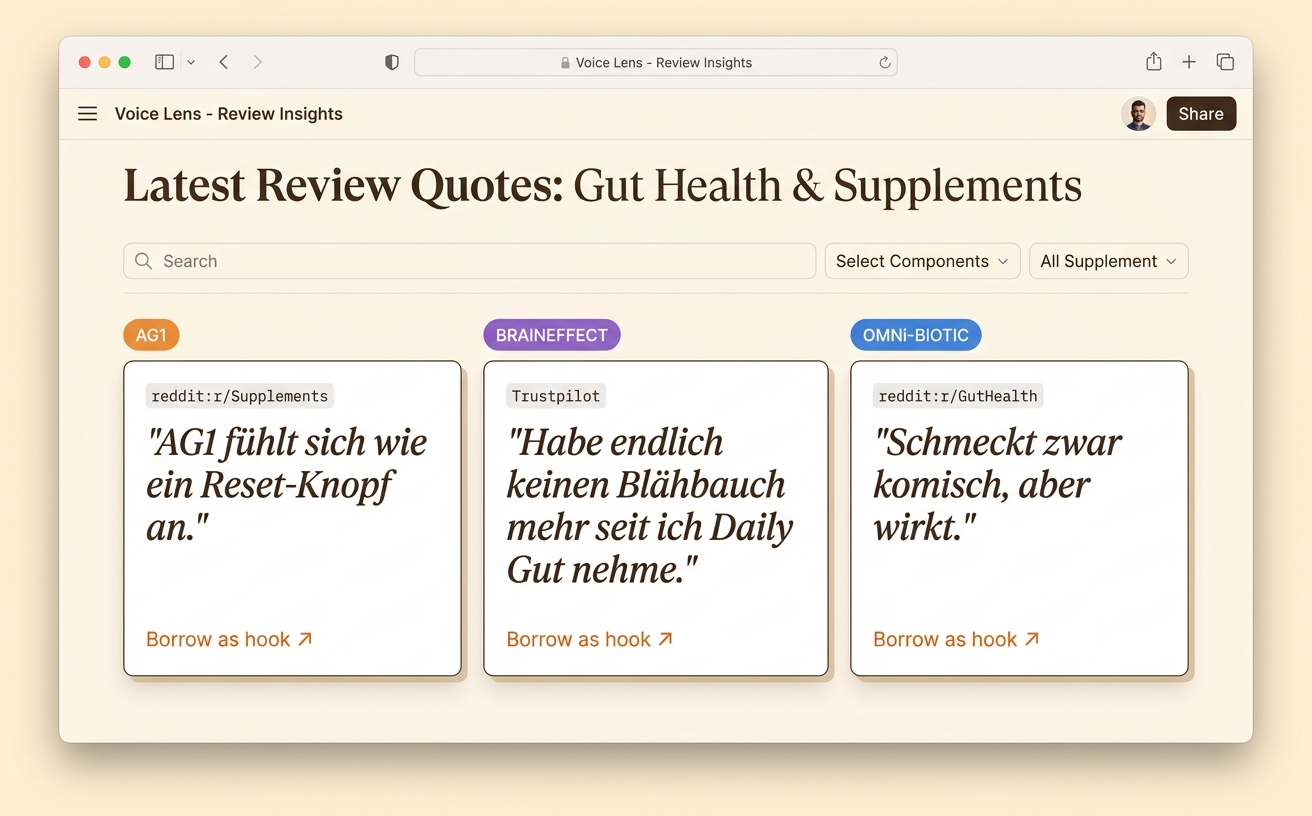Borrow the Braineffect quote as hook
1312x816 pixels.
(589, 639)
